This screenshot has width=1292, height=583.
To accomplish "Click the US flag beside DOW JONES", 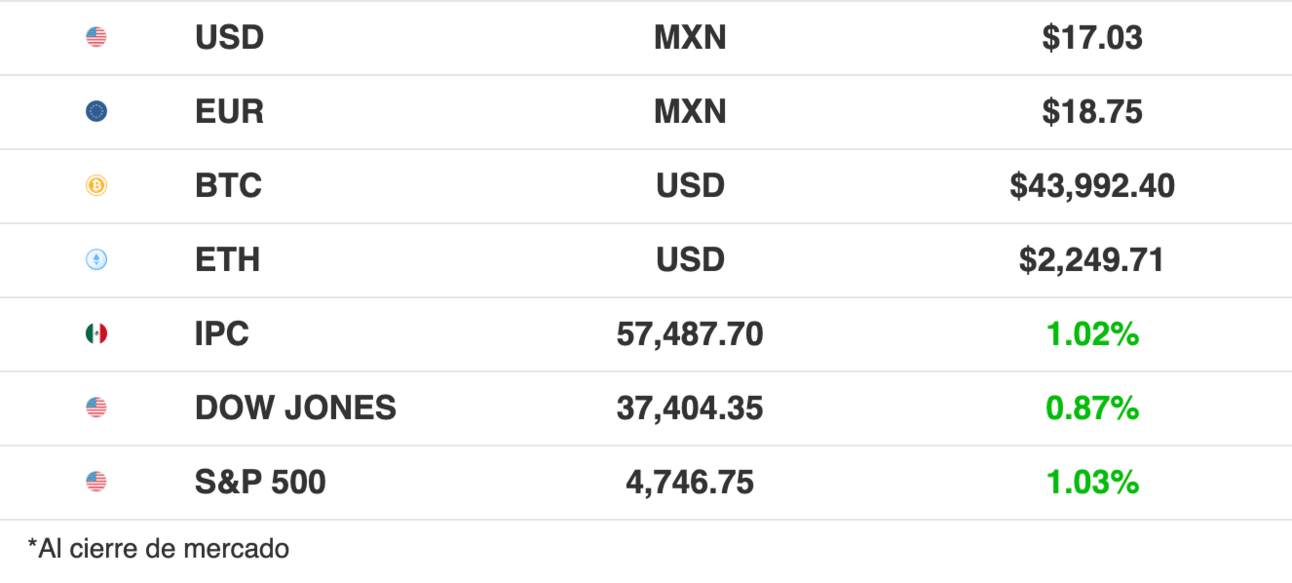I will [x=96, y=408].
